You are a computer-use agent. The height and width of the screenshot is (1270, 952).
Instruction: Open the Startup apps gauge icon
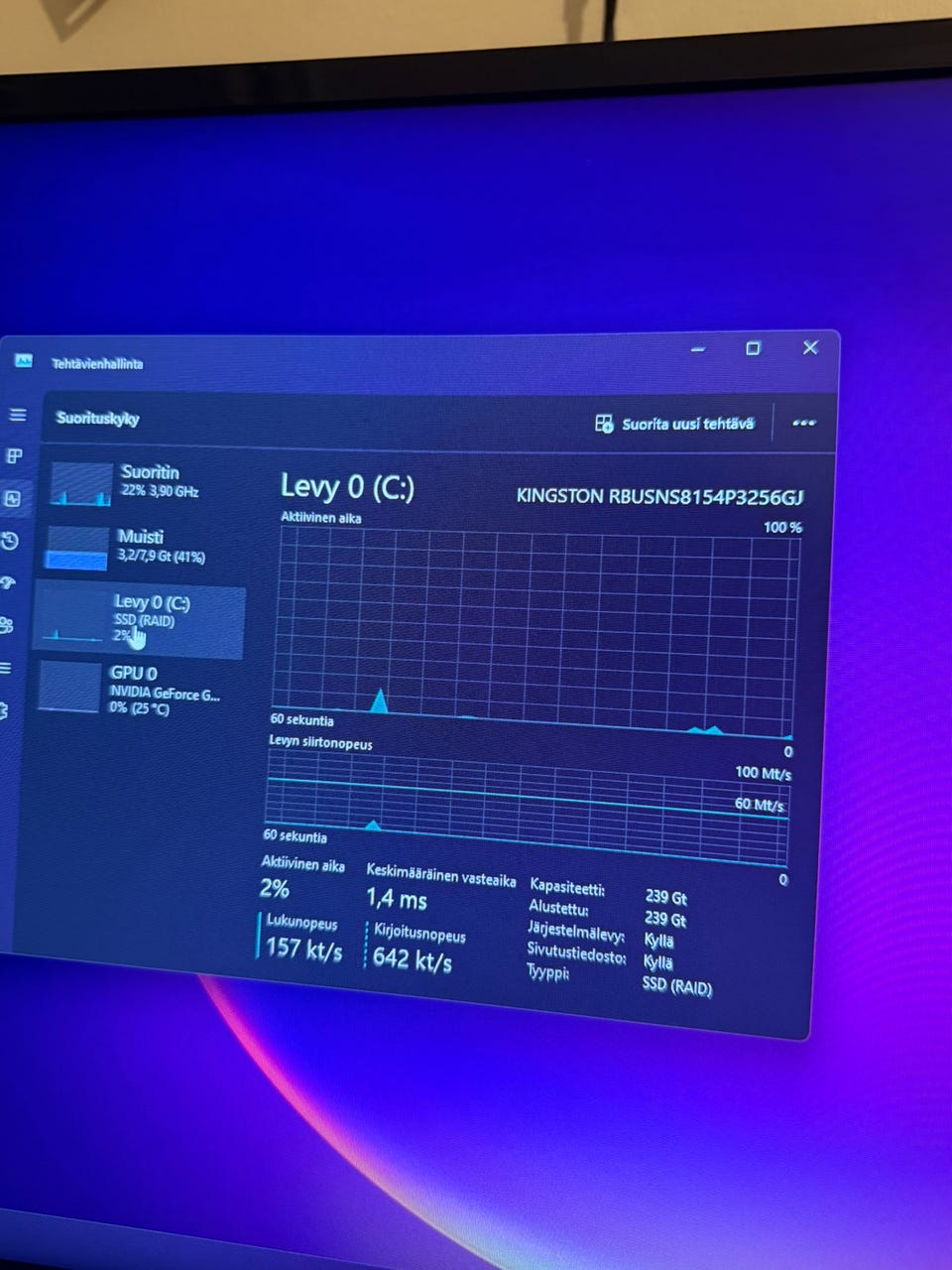click(x=7, y=583)
